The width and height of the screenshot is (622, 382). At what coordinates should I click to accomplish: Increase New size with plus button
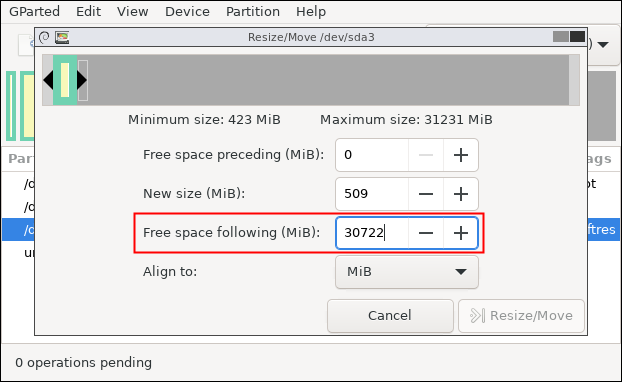tap(461, 194)
